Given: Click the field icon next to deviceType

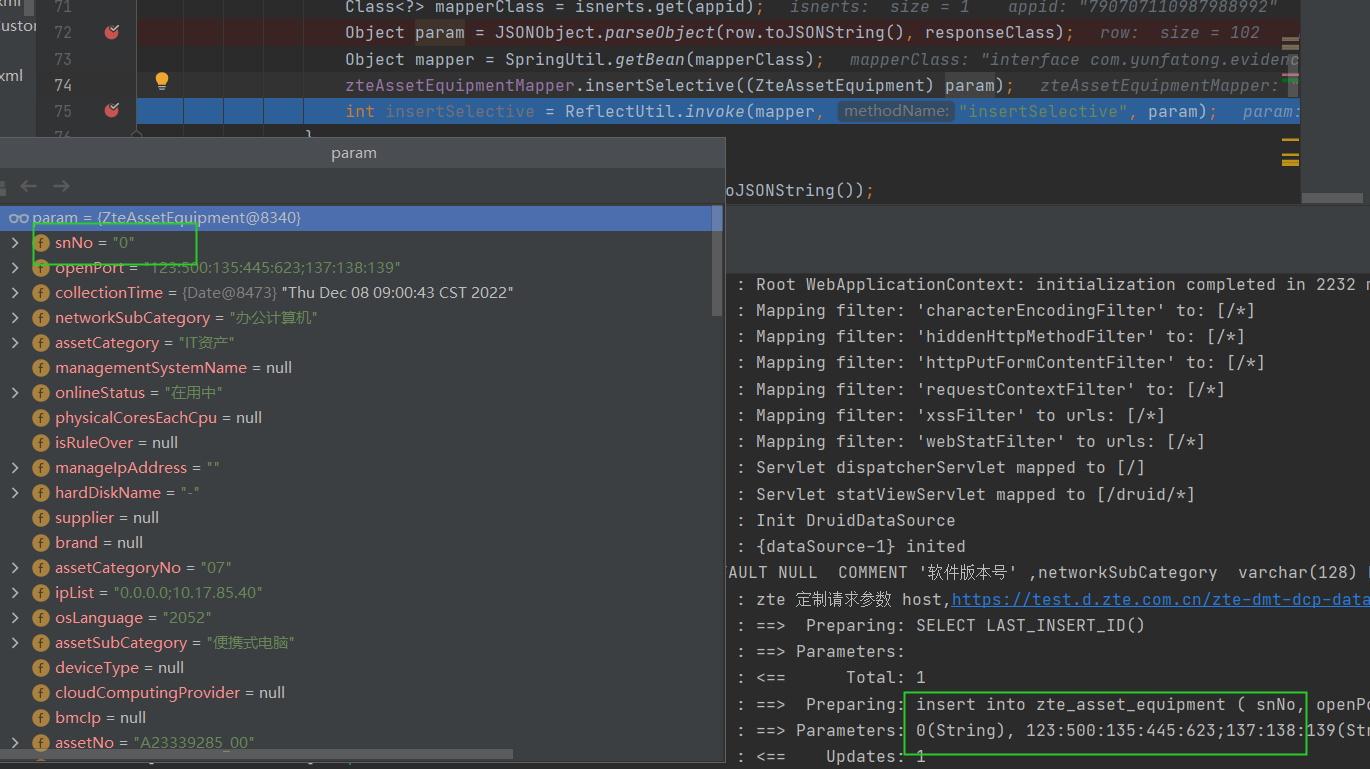Looking at the screenshot, I should click(41, 668).
